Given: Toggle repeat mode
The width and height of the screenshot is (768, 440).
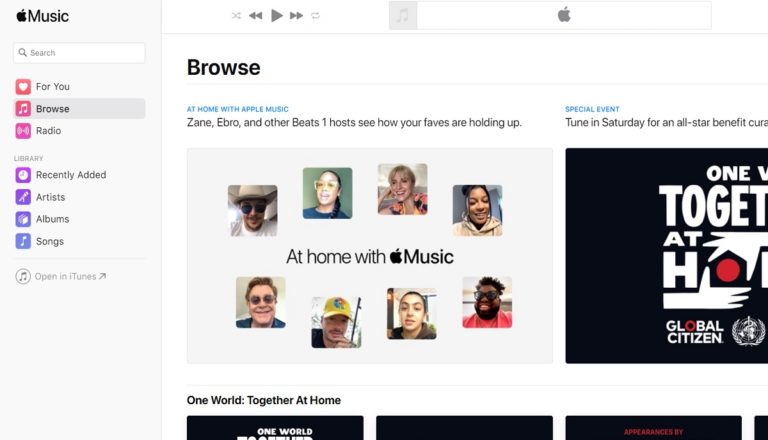Looking at the screenshot, I should 315,16.
